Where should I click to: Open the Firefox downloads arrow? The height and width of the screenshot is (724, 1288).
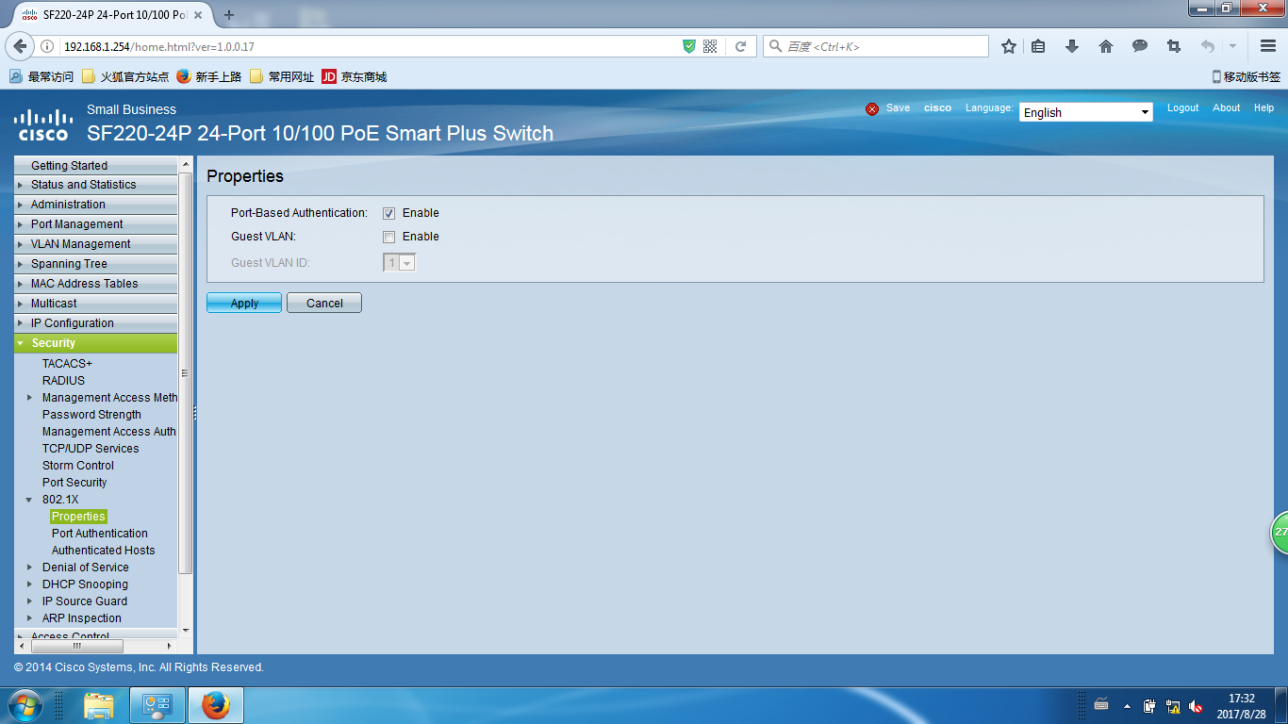(x=1072, y=46)
